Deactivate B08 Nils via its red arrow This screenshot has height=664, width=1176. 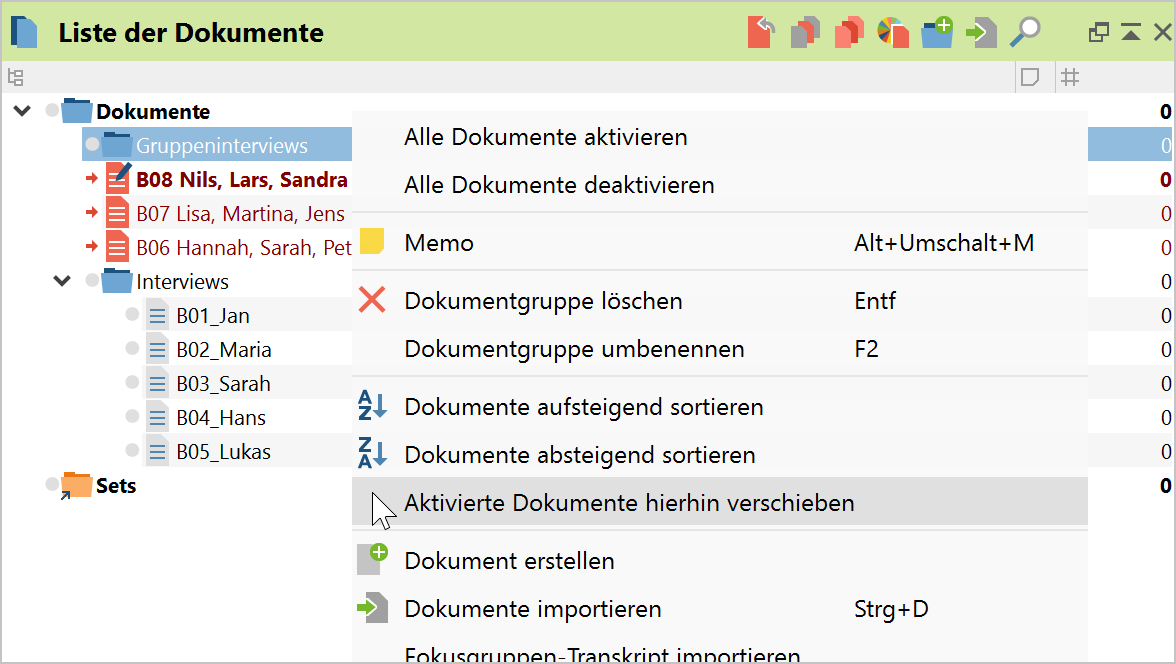click(92, 179)
